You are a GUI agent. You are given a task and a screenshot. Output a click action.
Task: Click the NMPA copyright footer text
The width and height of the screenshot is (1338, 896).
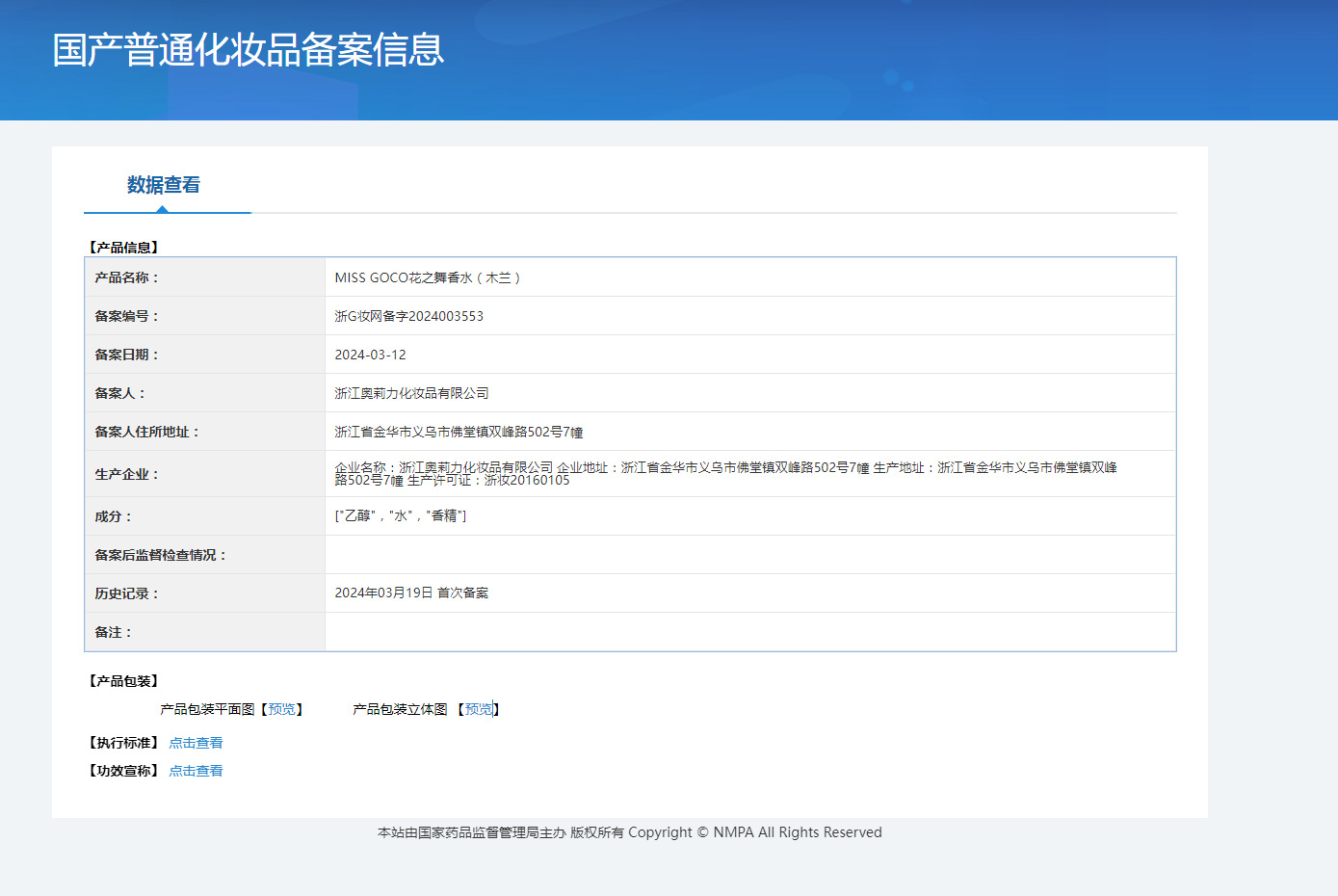click(x=630, y=832)
